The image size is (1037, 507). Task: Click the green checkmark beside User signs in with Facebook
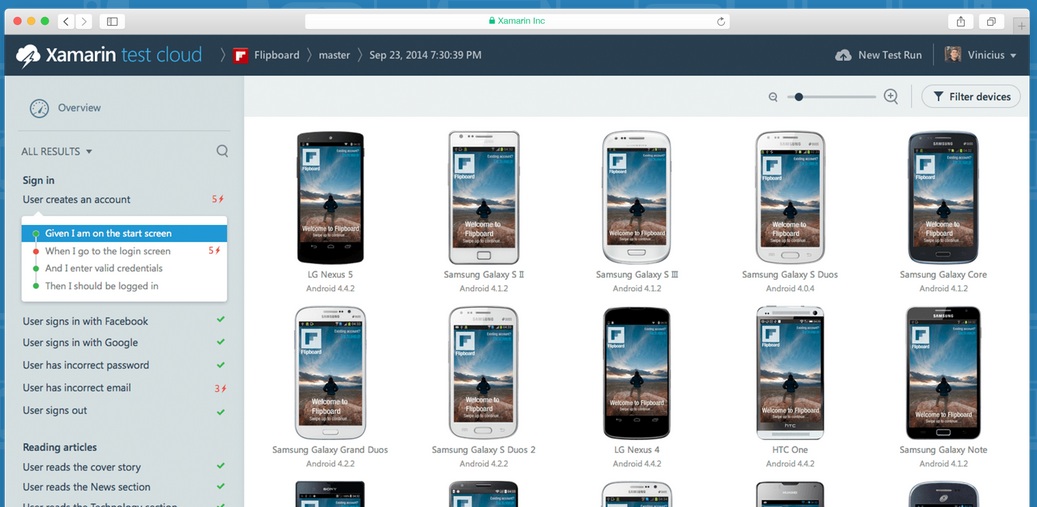[x=221, y=320]
